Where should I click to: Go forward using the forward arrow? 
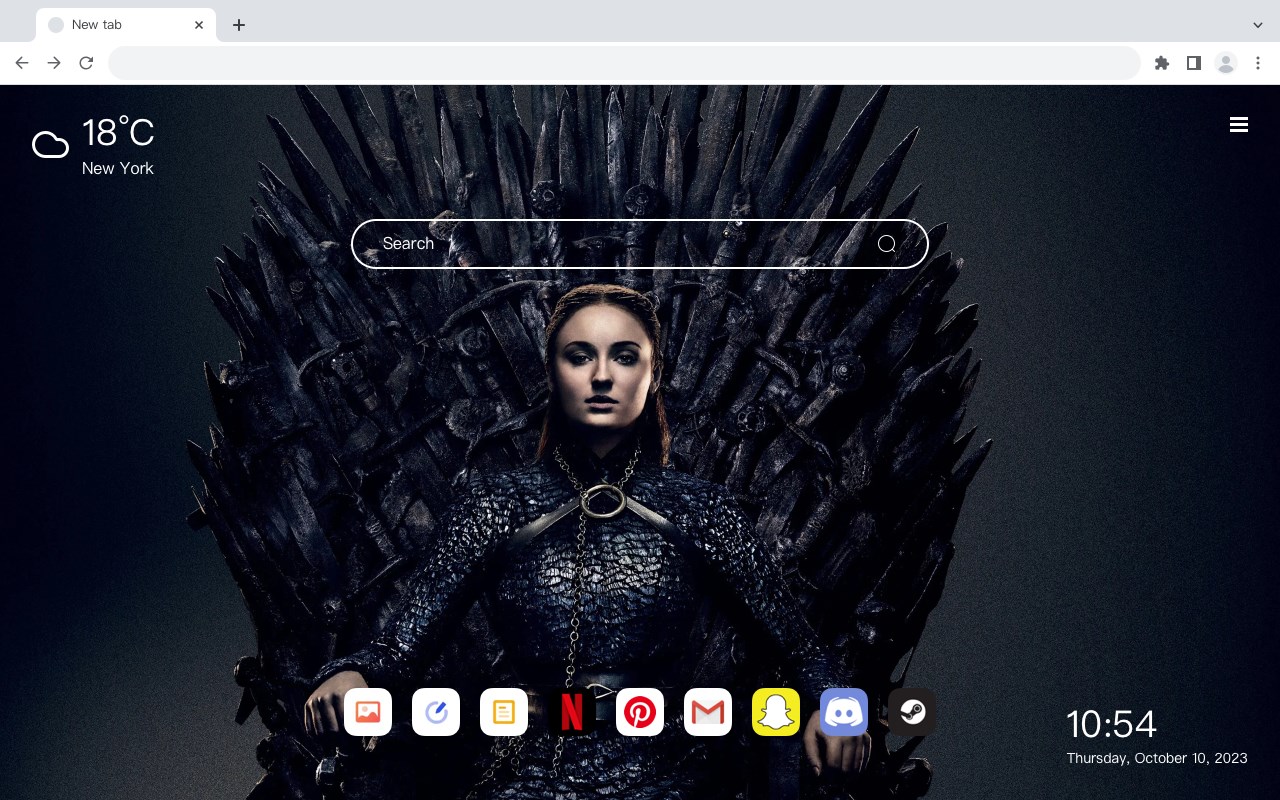[54, 63]
